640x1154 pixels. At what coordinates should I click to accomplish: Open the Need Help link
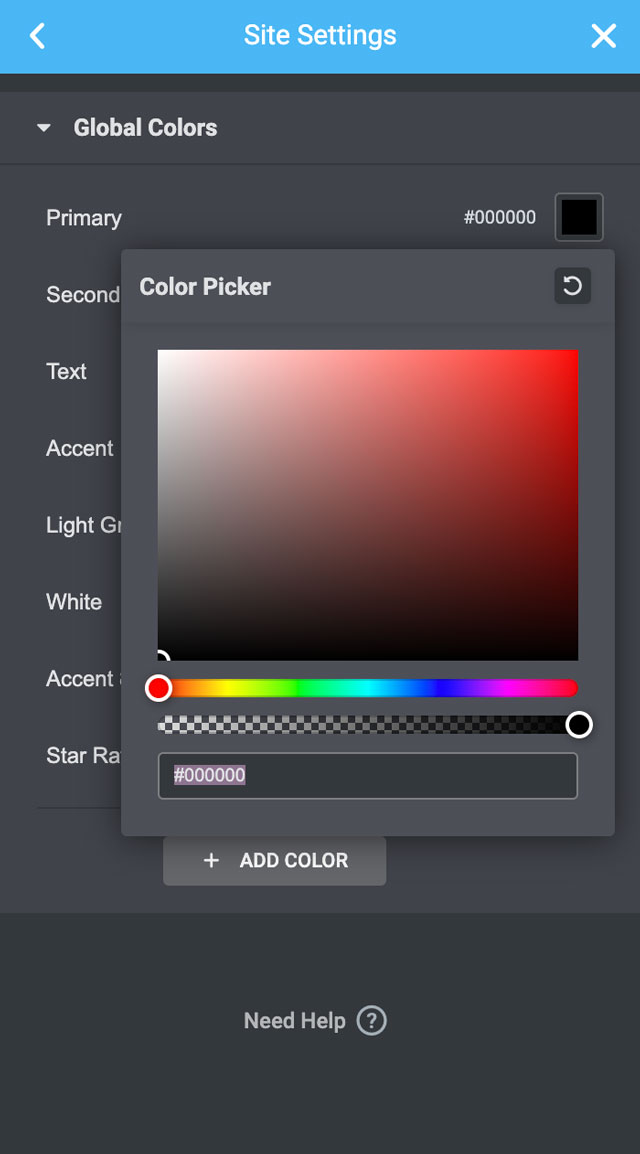point(294,1021)
